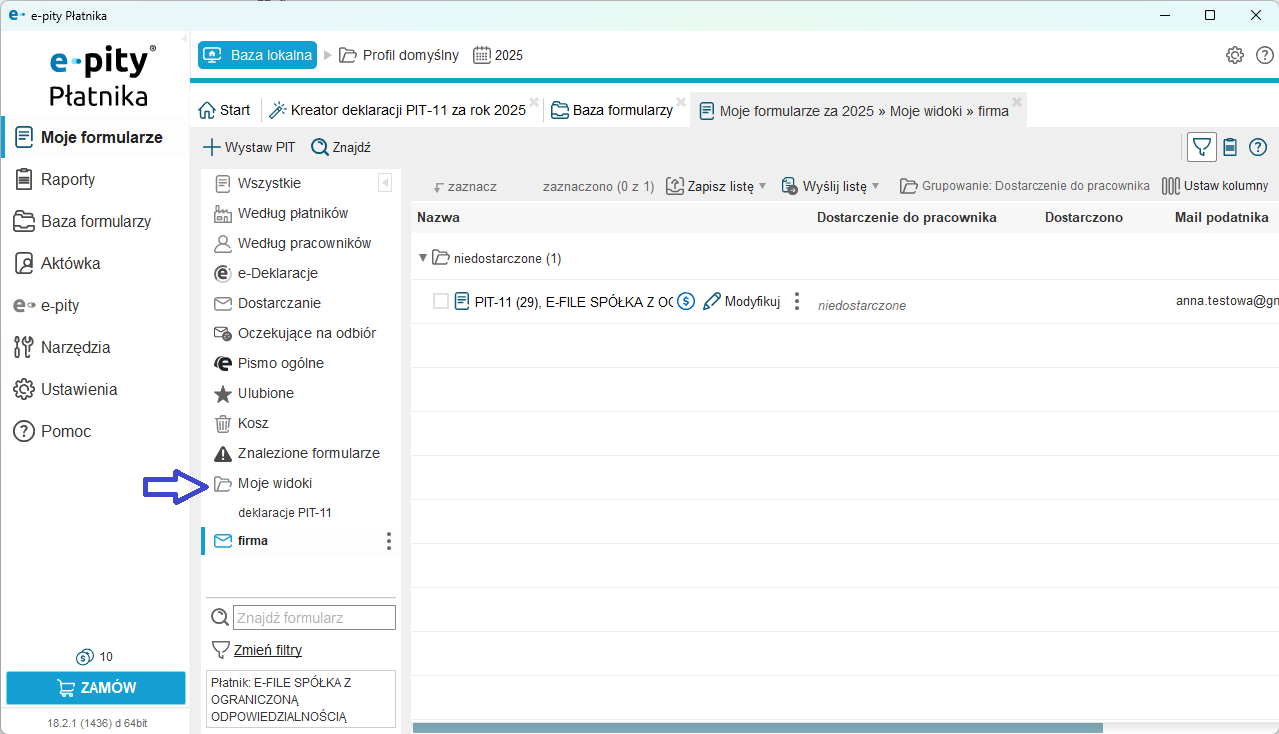Expand the Zapisz listę dropdown
The width and height of the screenshot is (1279, 734).
click(x=762, y=186)
